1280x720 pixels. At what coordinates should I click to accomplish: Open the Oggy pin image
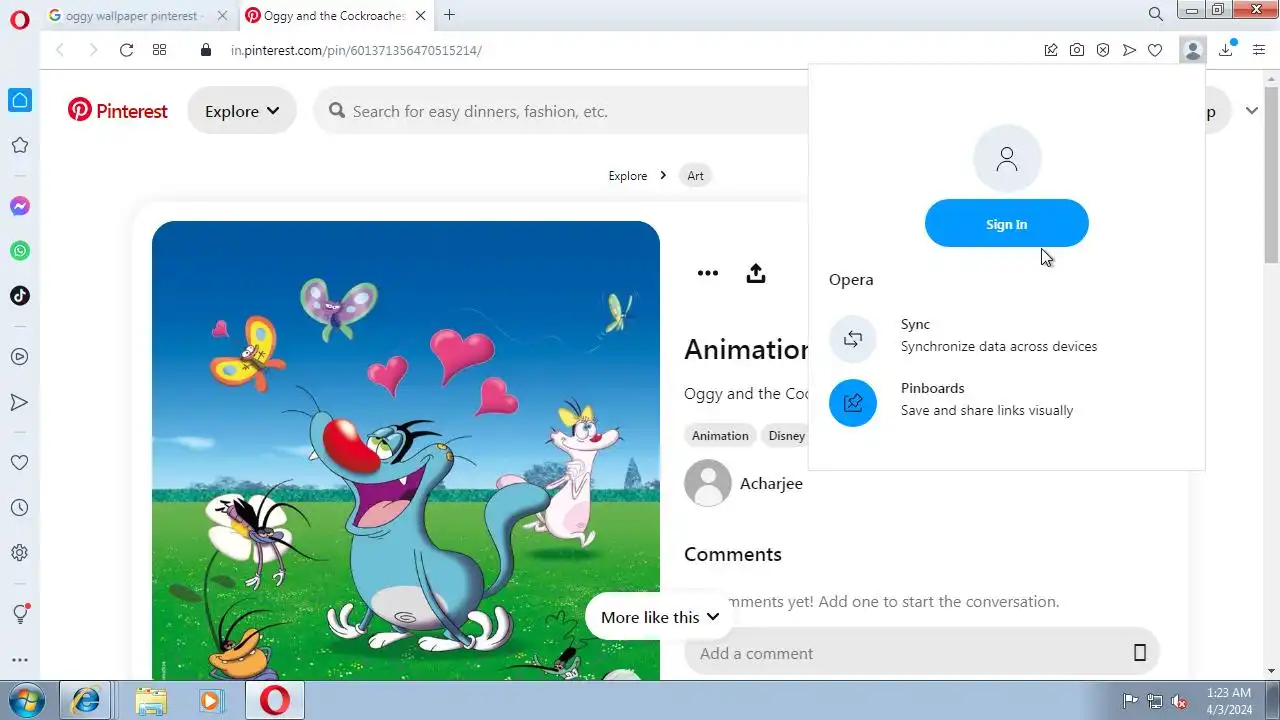tap(406, 450)
